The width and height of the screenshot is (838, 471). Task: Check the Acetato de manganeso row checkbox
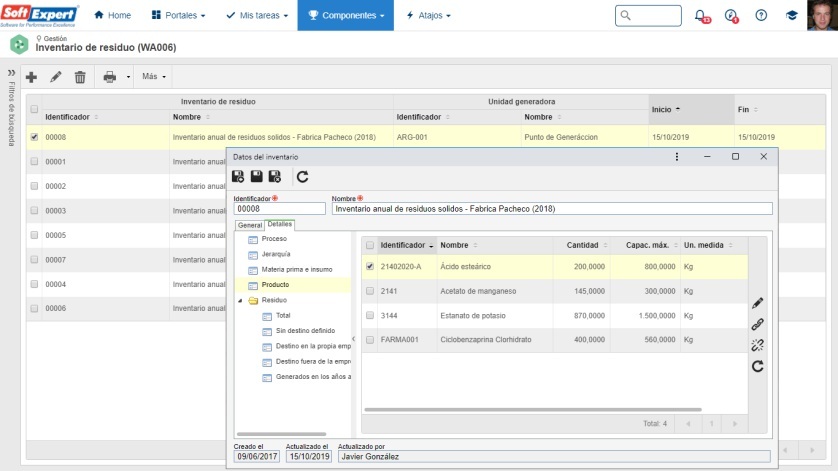click(371, 291)
